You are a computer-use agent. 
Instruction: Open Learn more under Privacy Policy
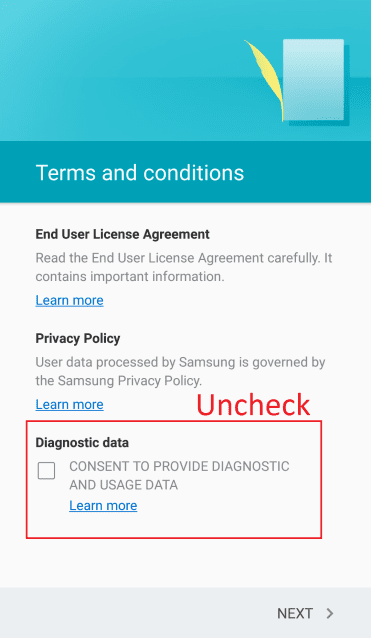70,404
